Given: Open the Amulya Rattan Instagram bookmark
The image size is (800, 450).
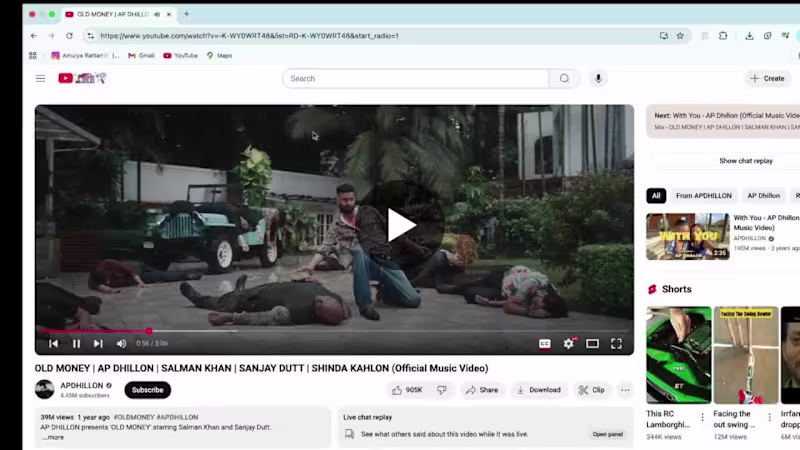Looking at the screenshot, I should pyautogui.click(x=85, y=56).
